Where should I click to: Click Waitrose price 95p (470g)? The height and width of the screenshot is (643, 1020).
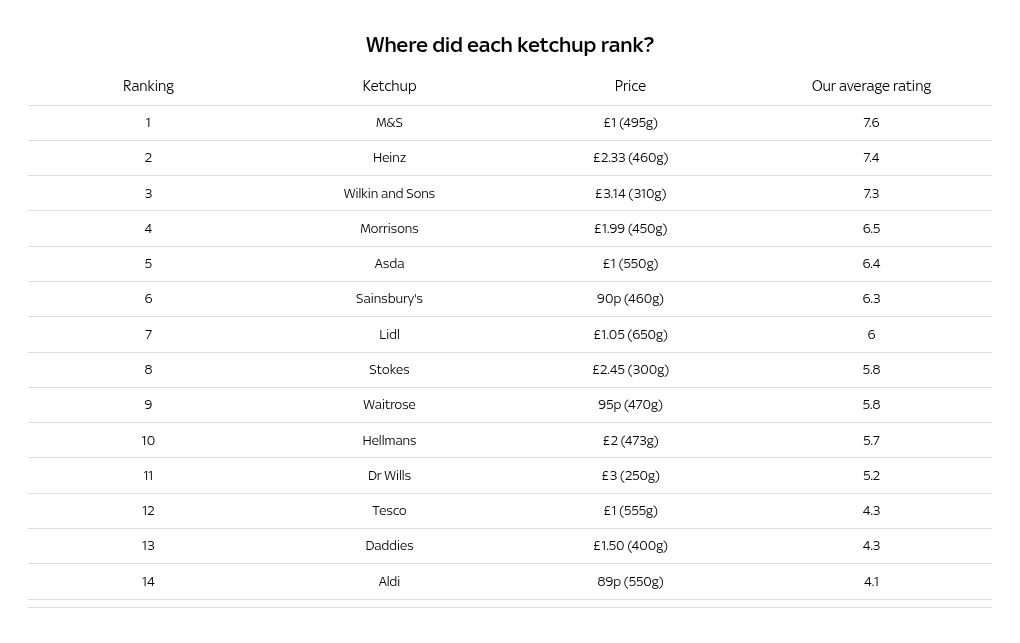tap(630, 405)
